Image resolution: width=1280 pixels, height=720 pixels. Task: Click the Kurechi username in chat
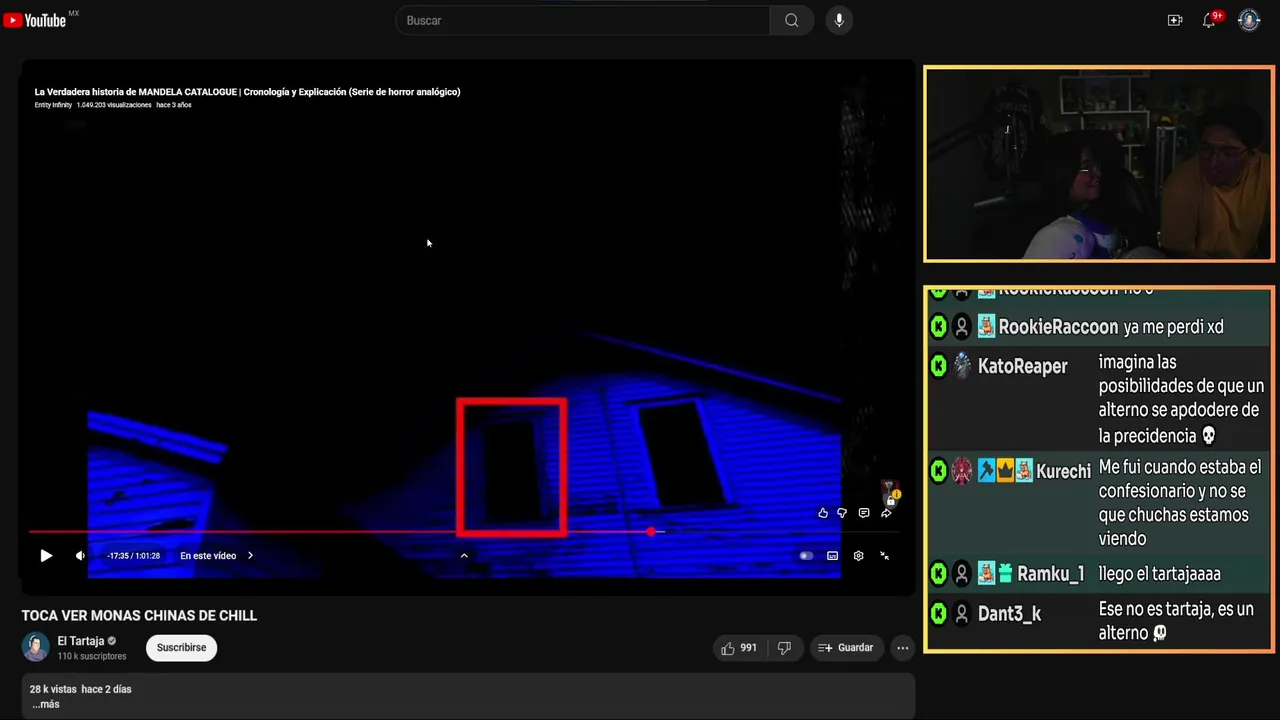click(1063, 470)
